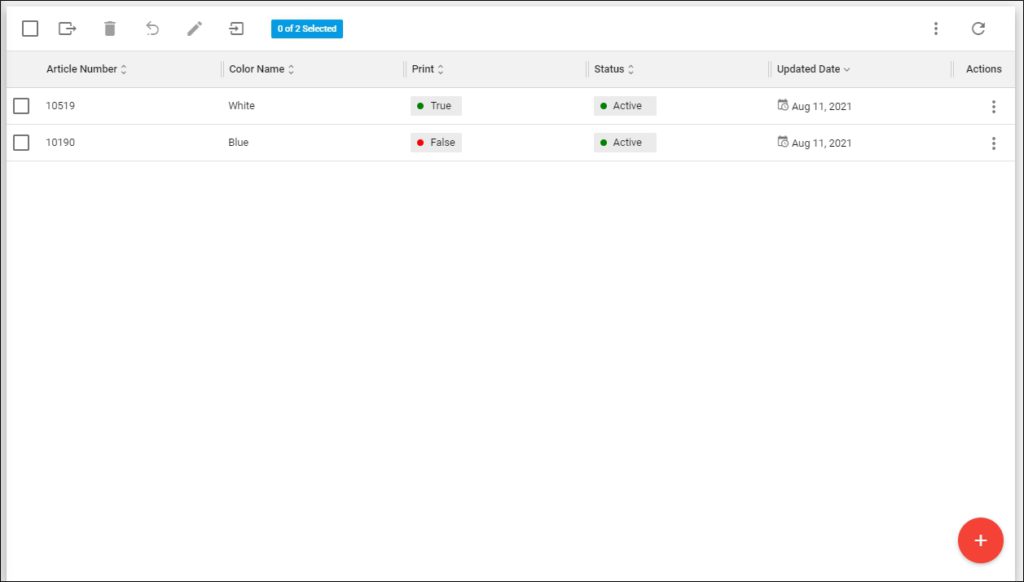Click the undo arrow icon
This screenshot has width=1024, height=582.
(x=152, y=29)
